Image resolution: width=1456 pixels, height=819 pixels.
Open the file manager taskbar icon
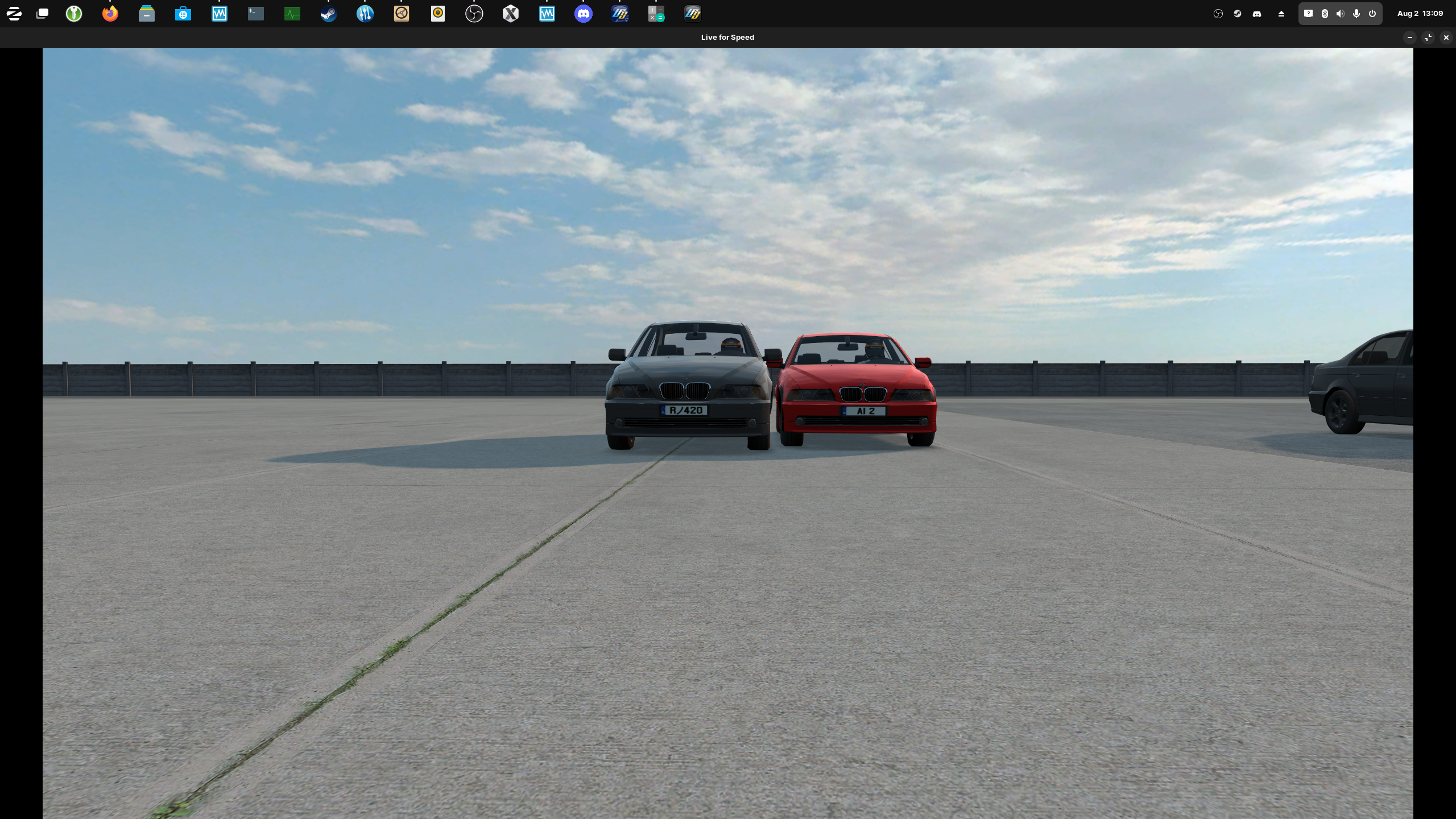[147, 14]
